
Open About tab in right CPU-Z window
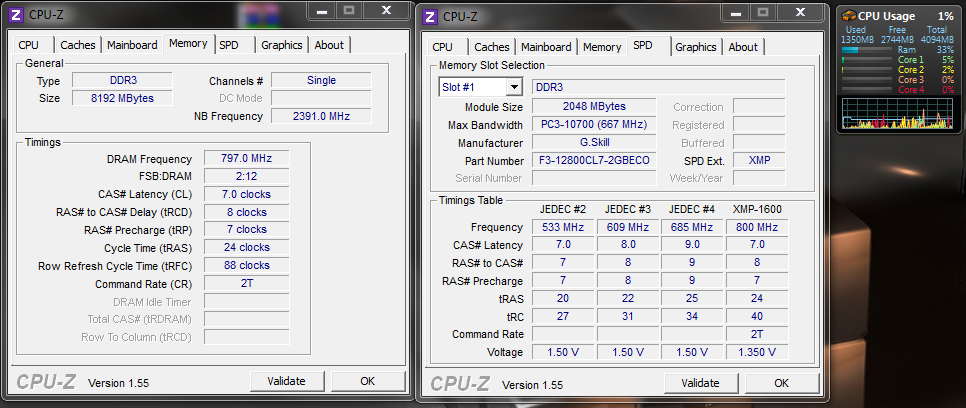tap(743, 47)
